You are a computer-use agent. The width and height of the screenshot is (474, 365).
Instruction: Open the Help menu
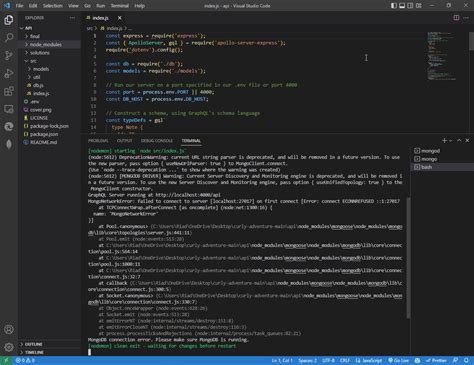(139, 6)
